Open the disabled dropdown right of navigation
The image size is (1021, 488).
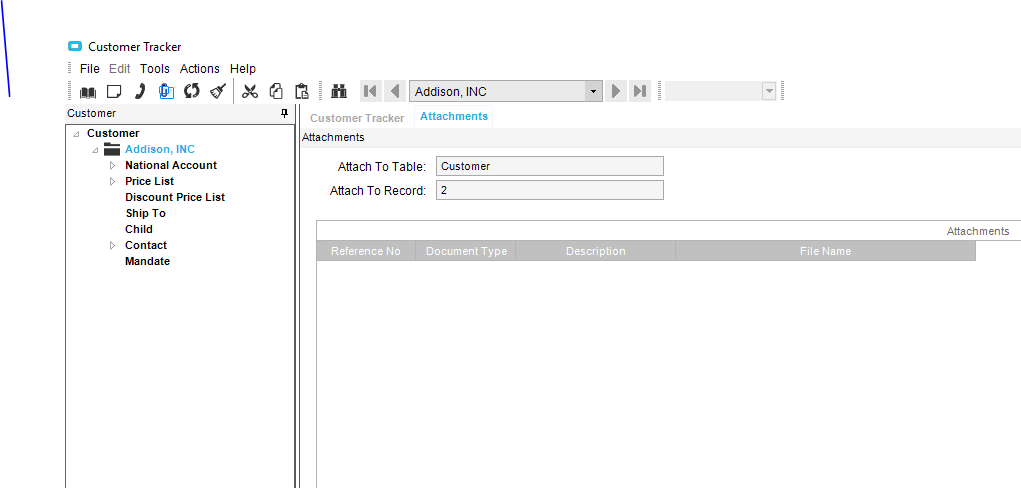click(x=769, y=91)
